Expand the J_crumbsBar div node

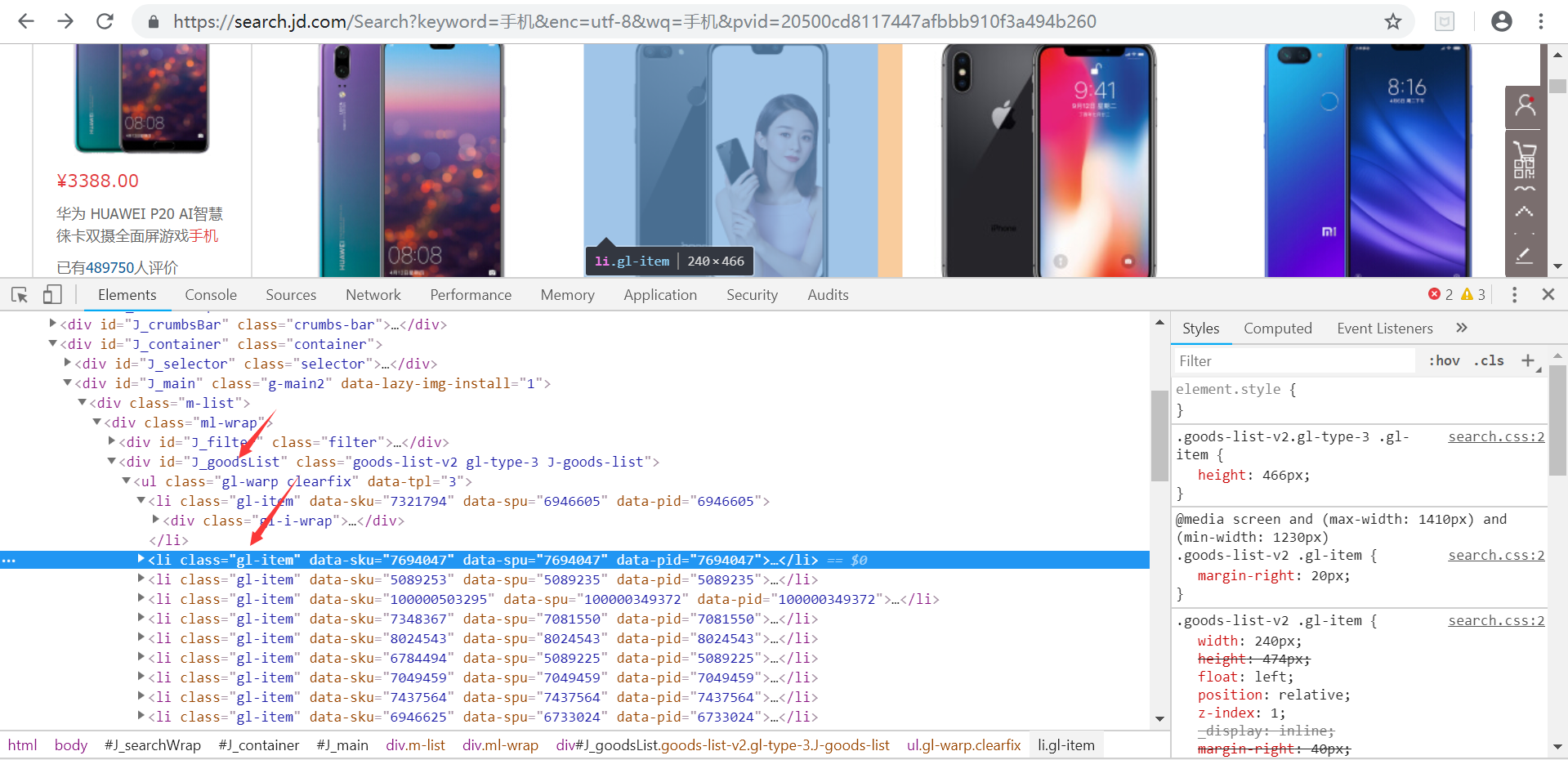[x=52, y=324]
